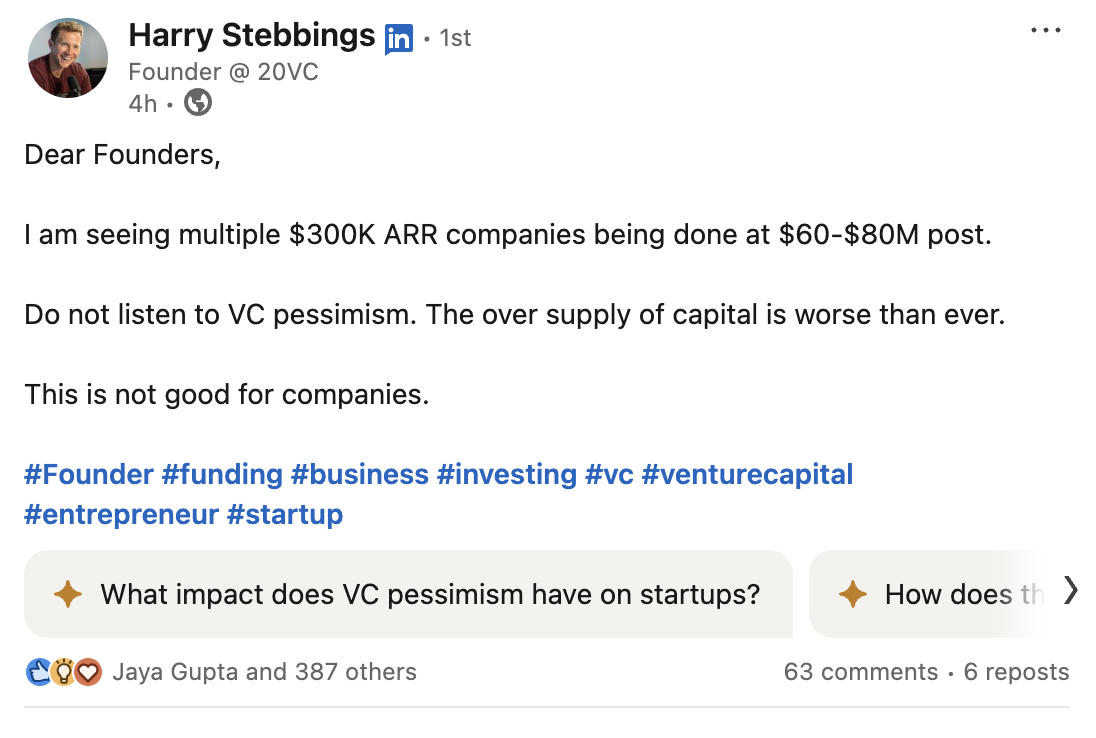Click the '4h' post timestamp
The image size is (1096, 738).
[140, 102]
